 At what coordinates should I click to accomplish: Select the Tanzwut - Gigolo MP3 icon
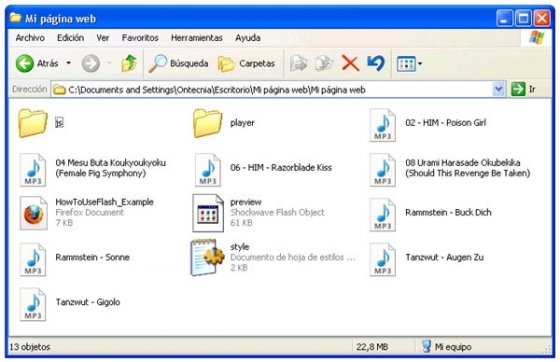(33, 305)
